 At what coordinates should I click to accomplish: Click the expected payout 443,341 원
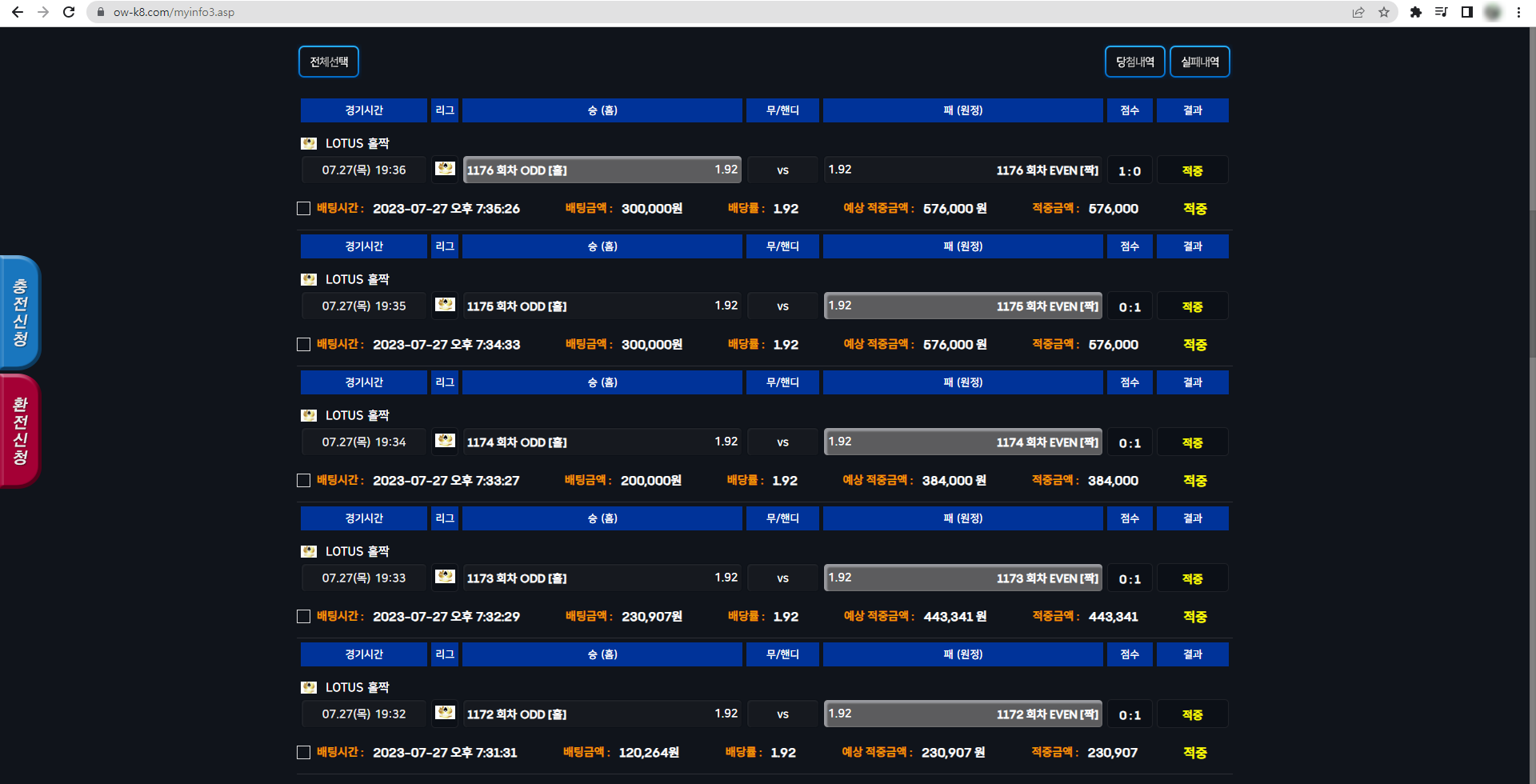coord(955,617)
